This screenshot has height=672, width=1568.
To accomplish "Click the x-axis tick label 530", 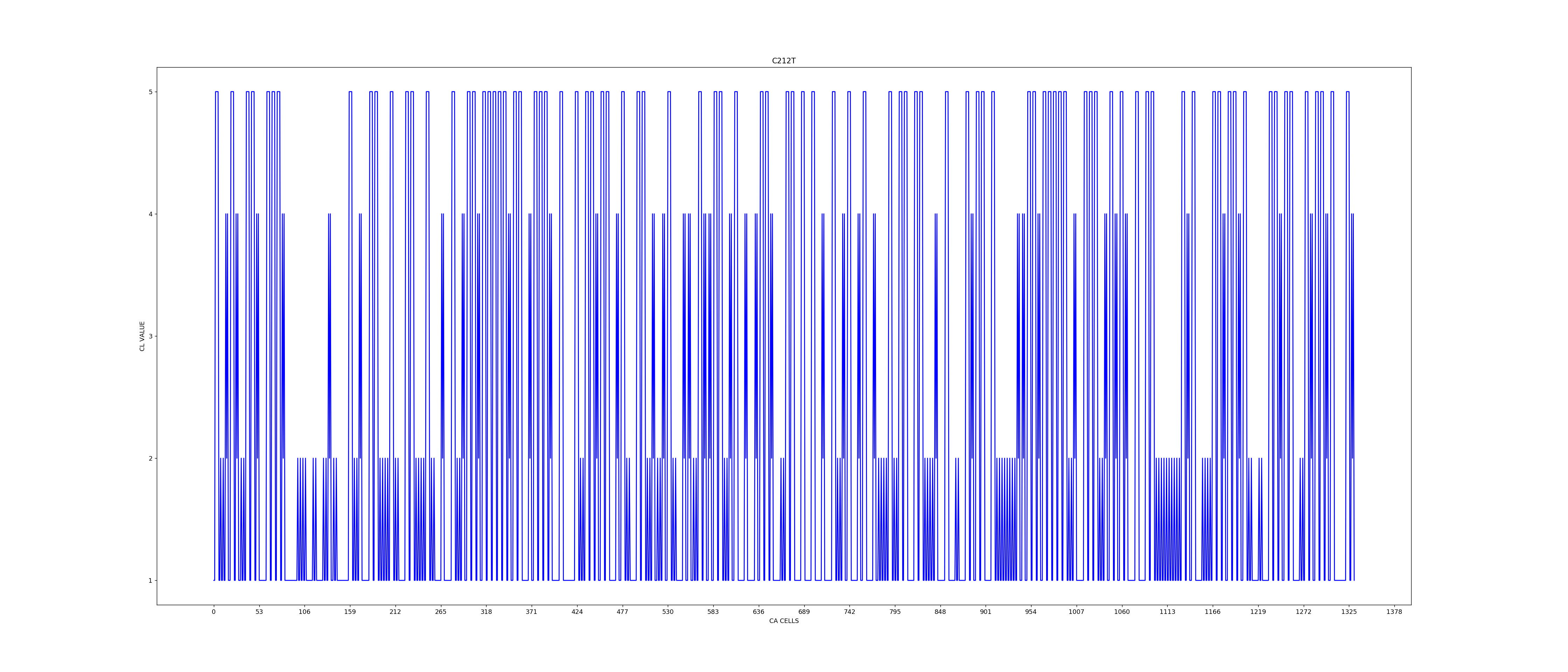I will point(668,612).
